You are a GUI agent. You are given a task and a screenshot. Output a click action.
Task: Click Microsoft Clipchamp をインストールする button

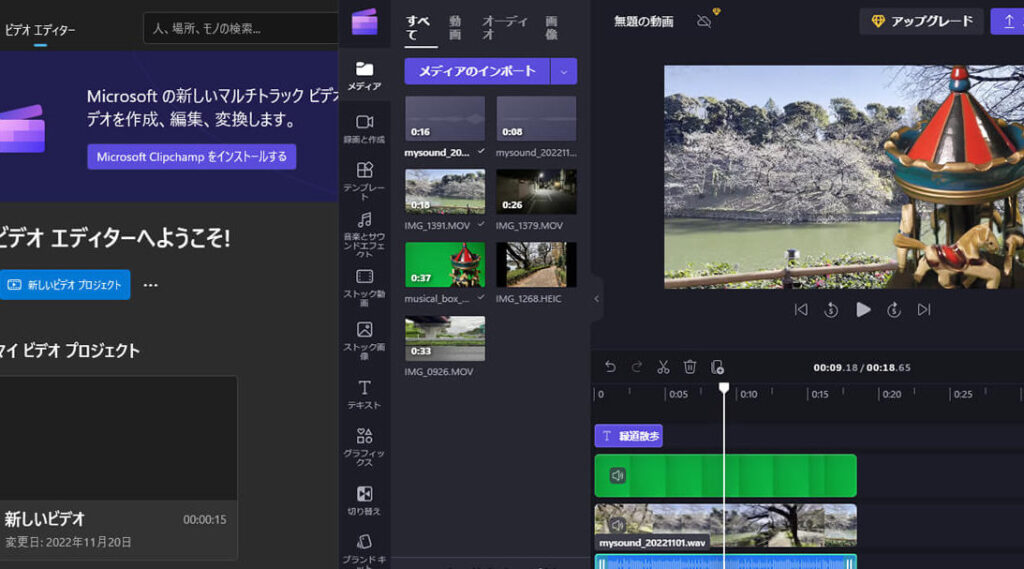pos(191,156)
